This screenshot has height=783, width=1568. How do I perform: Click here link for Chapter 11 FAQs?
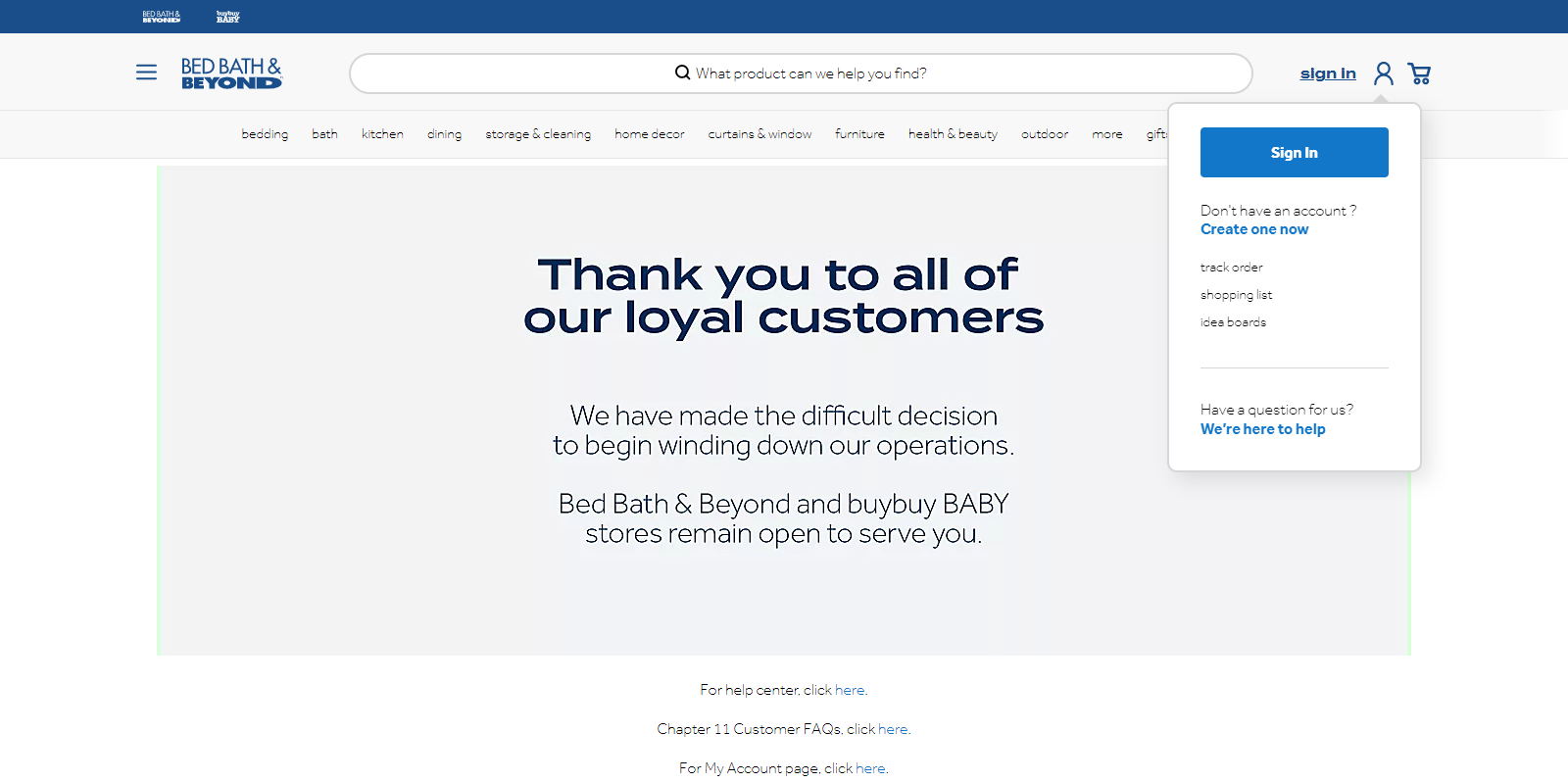[x=893, y=729]
